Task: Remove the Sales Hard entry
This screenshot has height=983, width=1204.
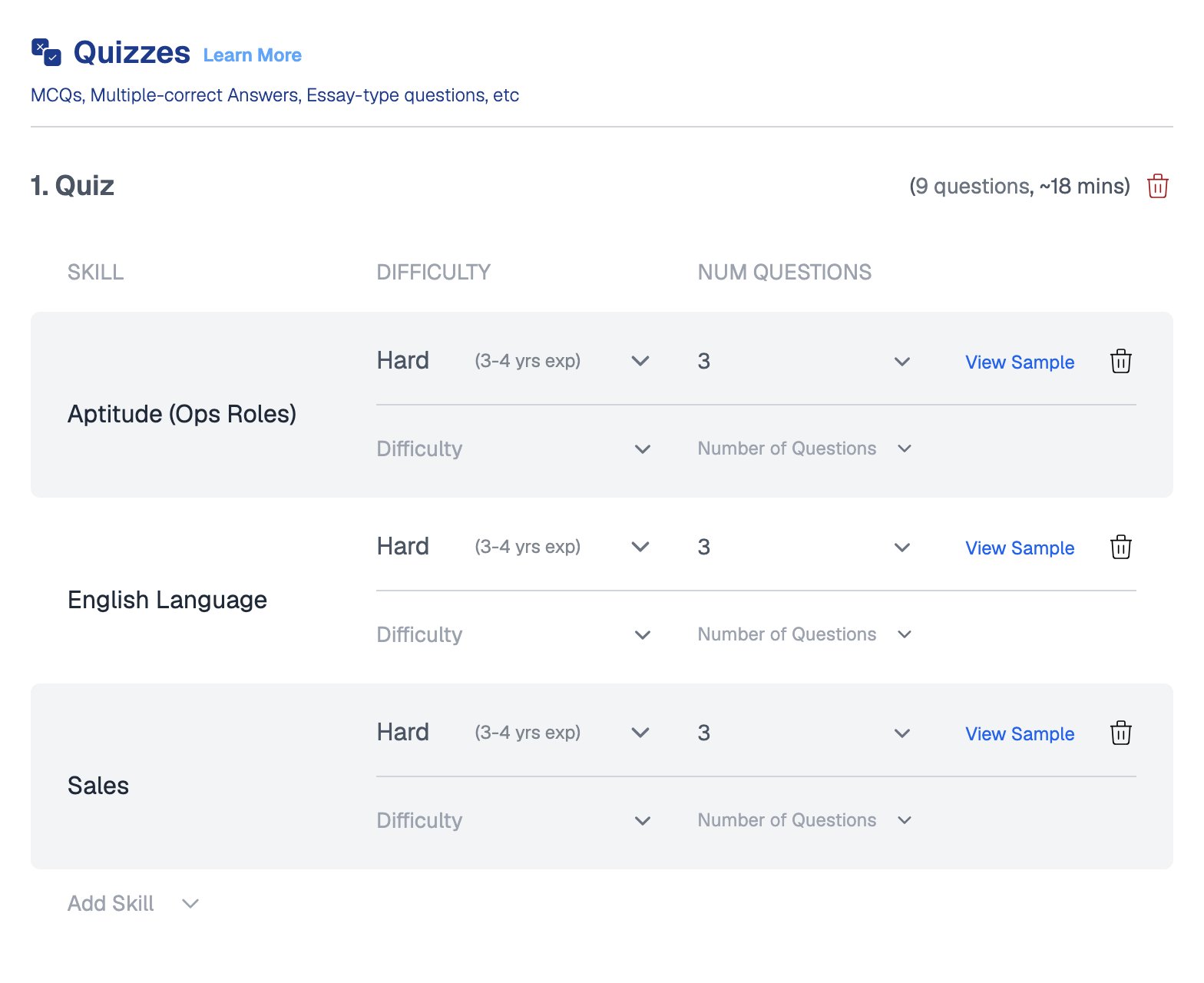Action: click(1120, 733)
